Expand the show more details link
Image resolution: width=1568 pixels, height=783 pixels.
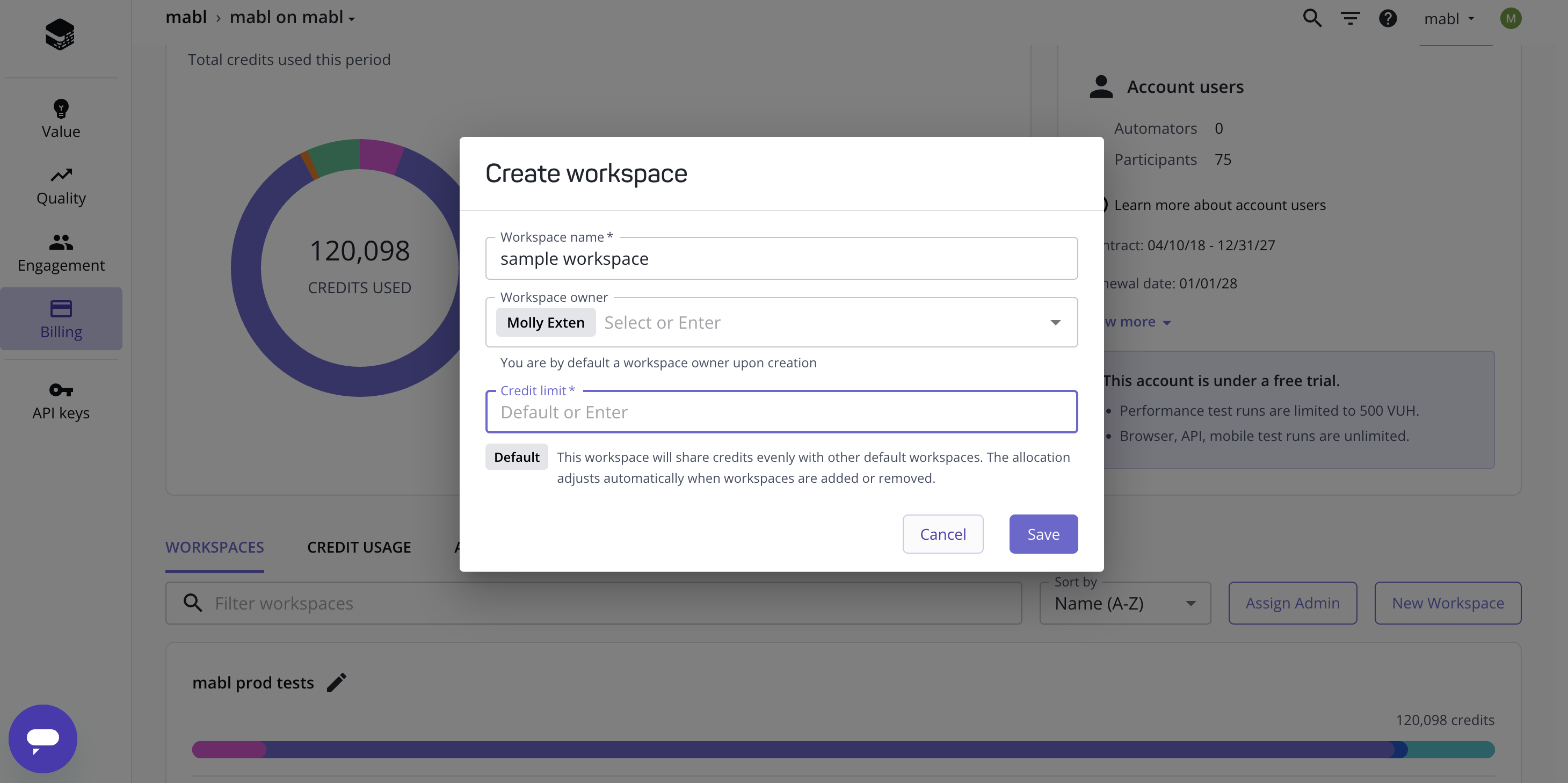(1137, 322)
